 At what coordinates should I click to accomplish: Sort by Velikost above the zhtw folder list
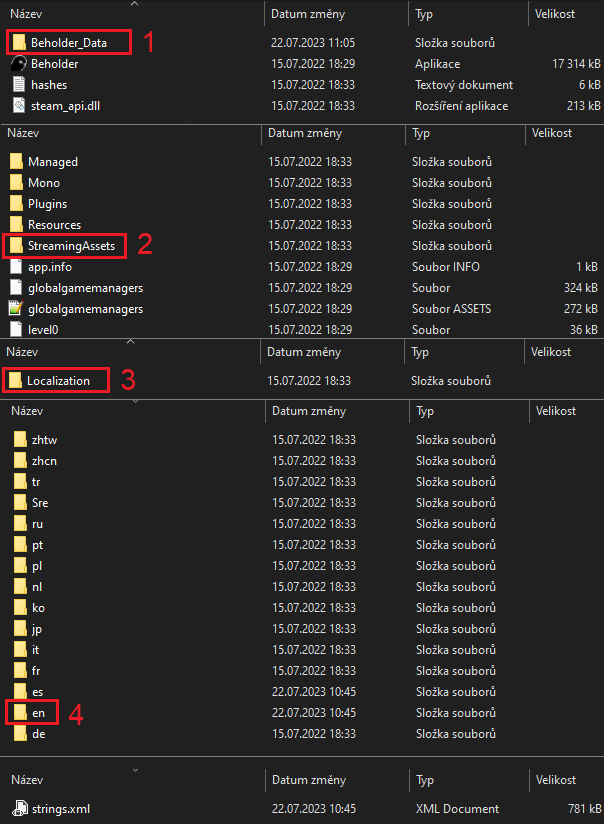tap(556, 410)
